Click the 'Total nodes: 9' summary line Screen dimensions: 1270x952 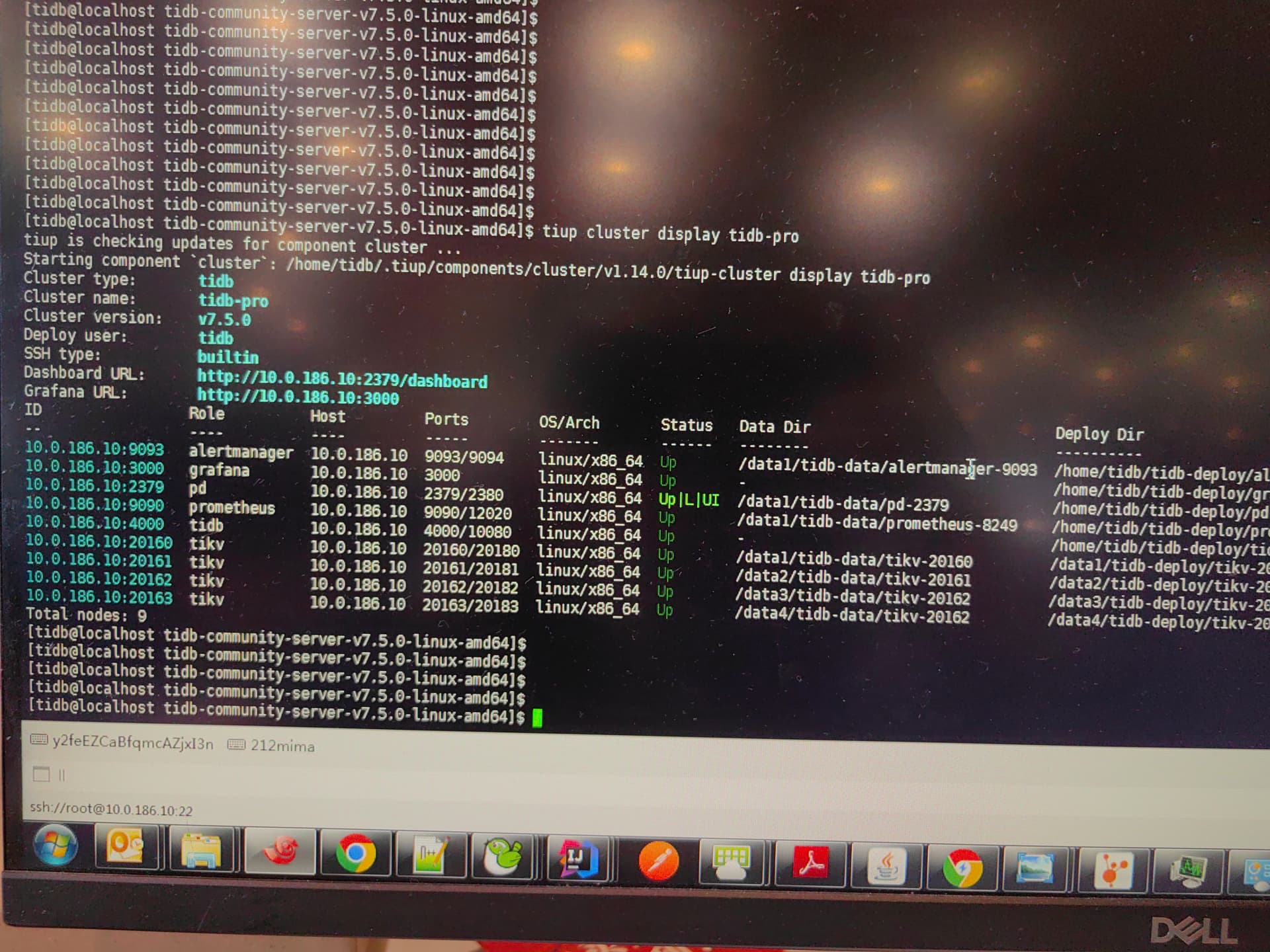[86, 615]
